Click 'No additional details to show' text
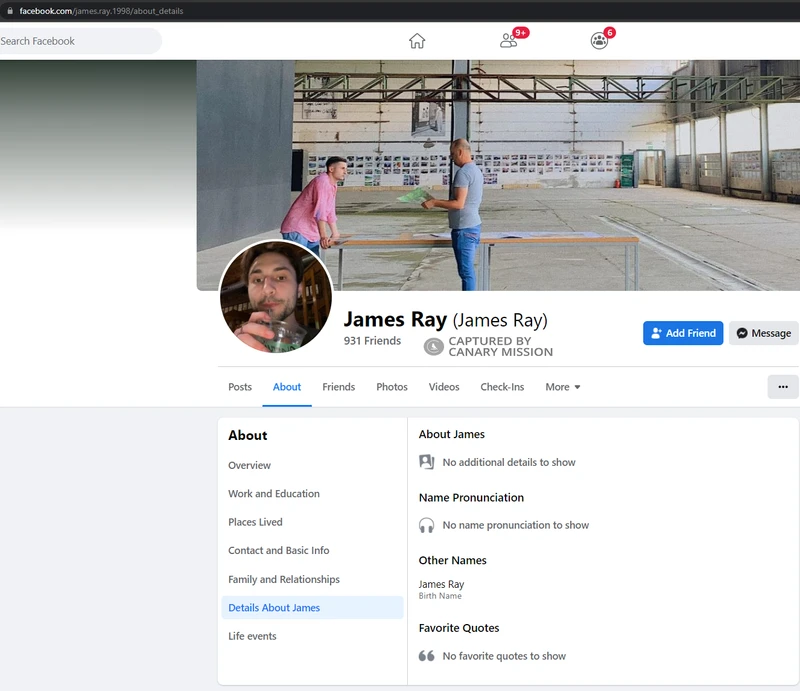The image size is (800, 691). [509, 462]
